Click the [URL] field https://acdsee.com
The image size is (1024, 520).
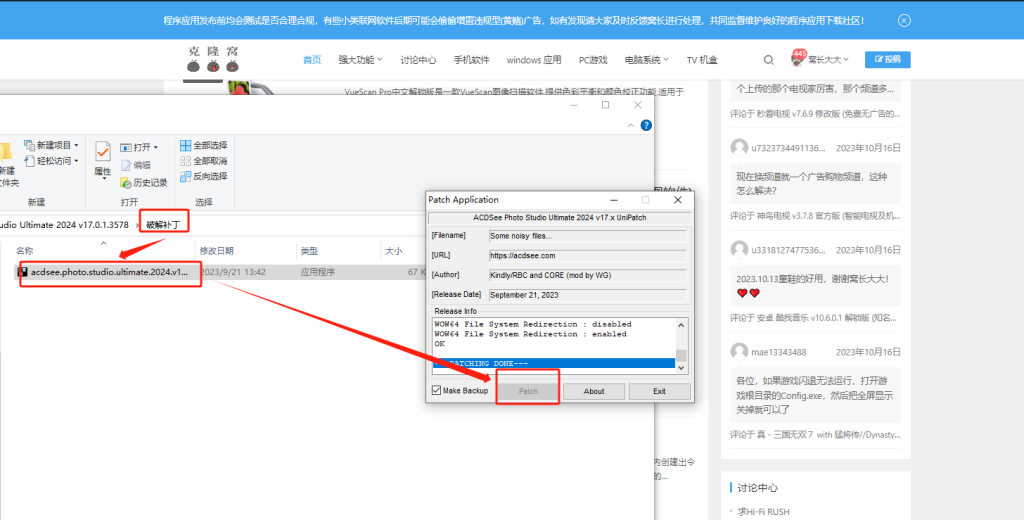[x=588, y=255]
